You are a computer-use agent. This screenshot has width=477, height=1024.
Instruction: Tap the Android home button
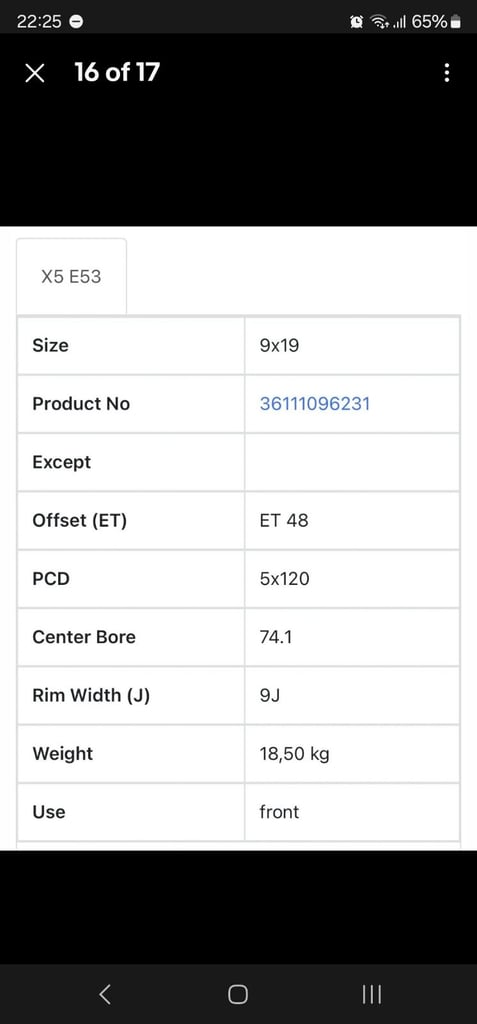pos(238,994)
